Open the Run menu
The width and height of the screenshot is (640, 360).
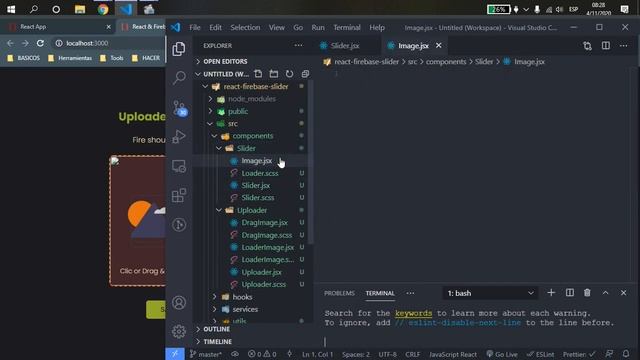click(318, 27)
